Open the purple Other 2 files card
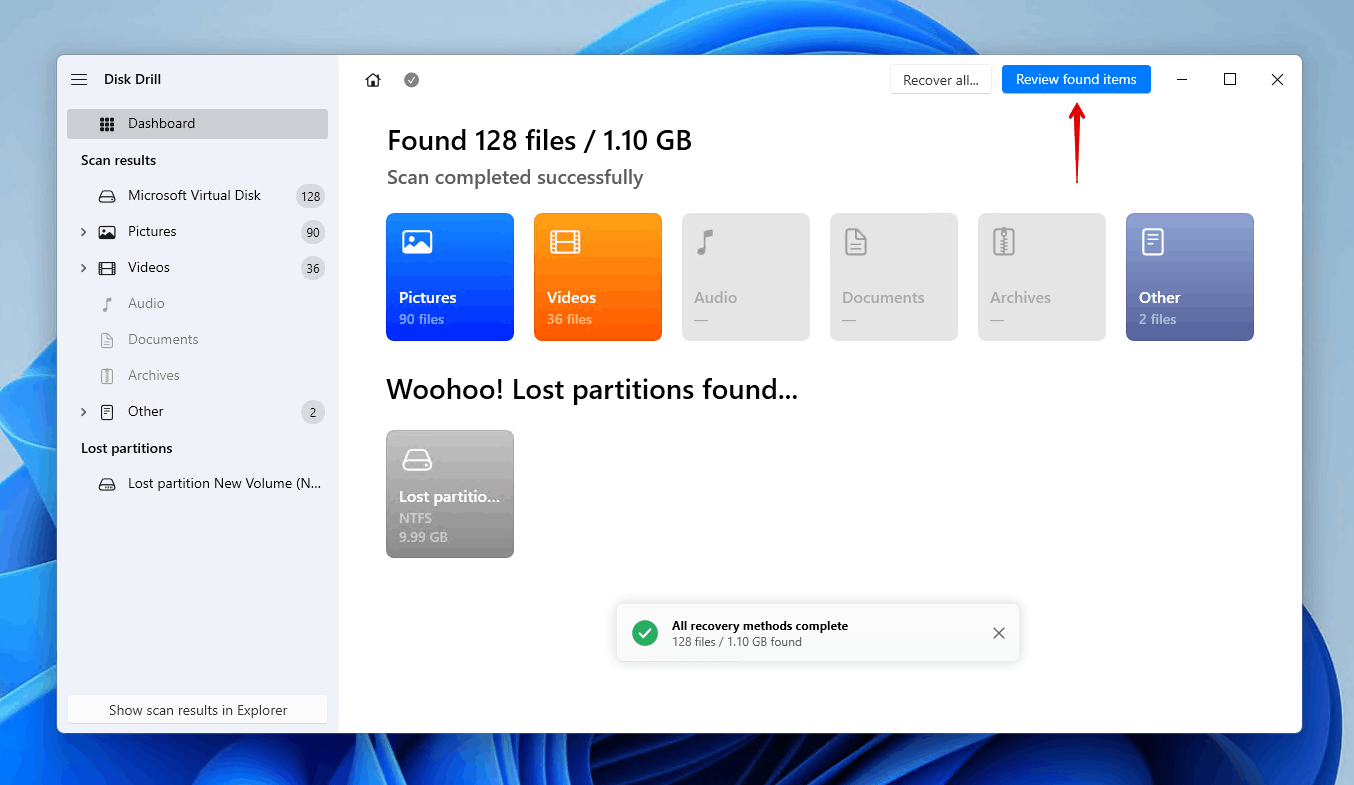The height and width of the screenshot is (785, 1354). [1190, 277]
